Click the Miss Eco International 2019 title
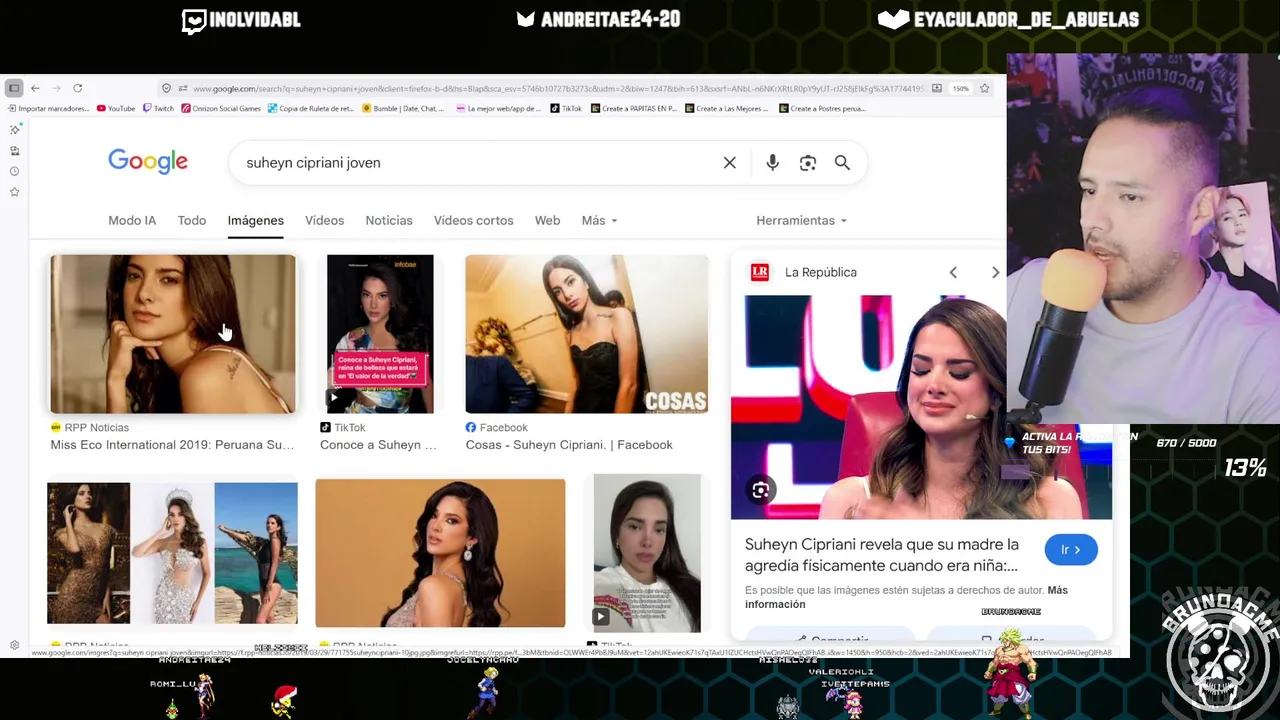 pyautogui.click(x=172, y=445)
